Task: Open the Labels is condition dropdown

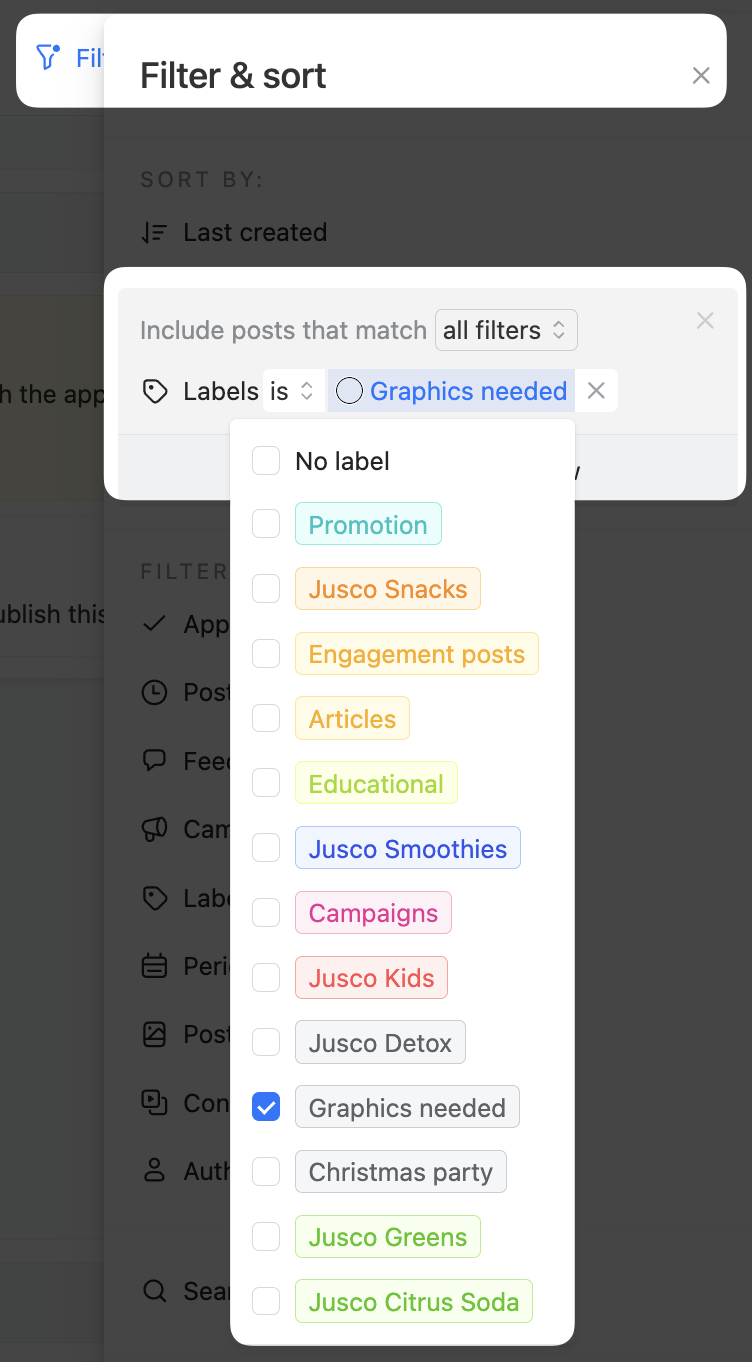Action: pyautogui.click(x=294, y=391)
